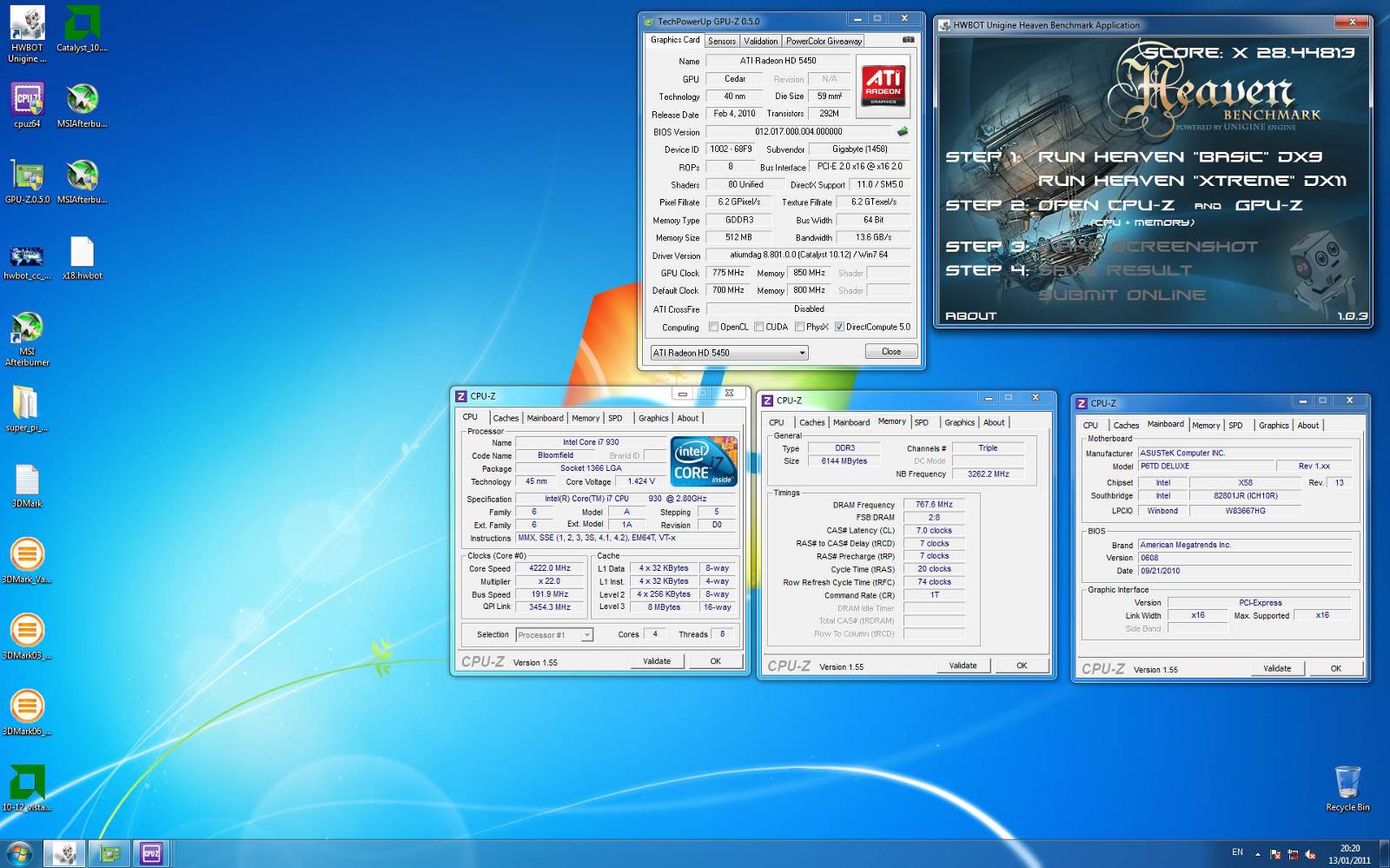The width and height of the screenshot is (1390, 868).
Task: Open Caches tab in the CPU-Z processor window
Action: point(506,418)
